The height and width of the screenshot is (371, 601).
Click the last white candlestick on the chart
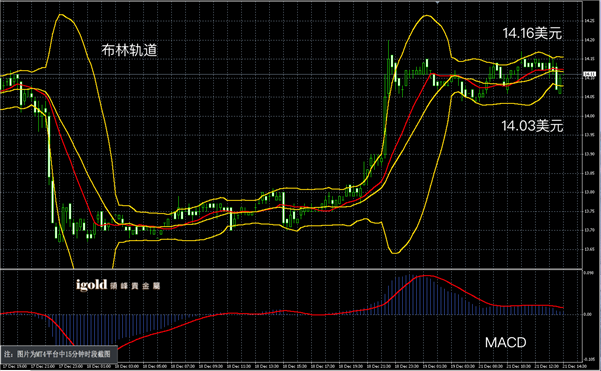click(557, 79)
